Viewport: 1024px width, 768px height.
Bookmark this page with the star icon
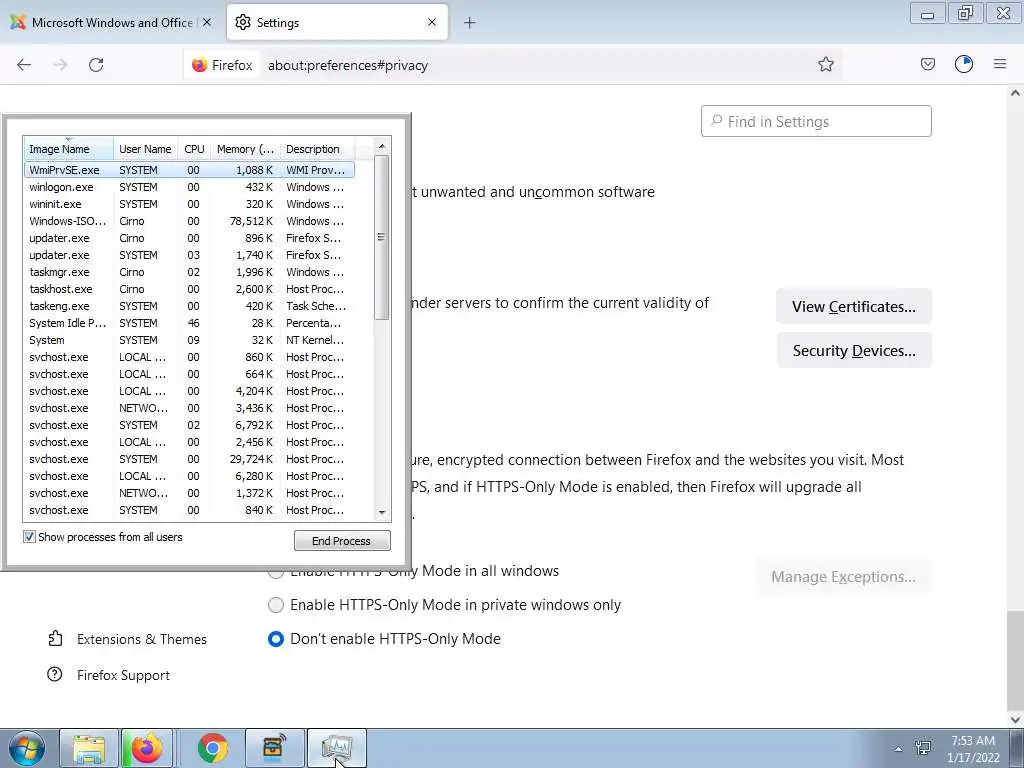tap(825, 64)
